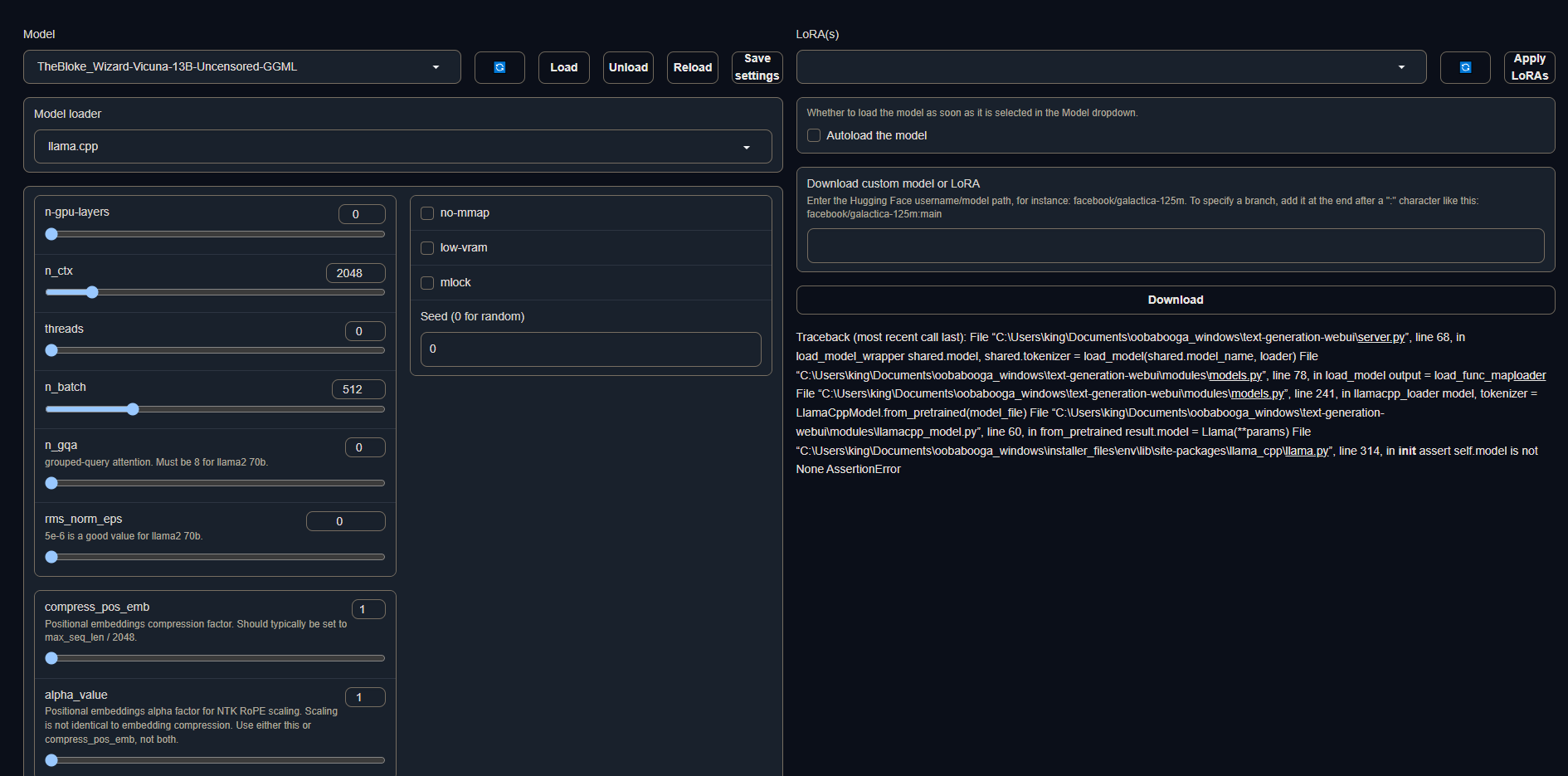The height and width of the screenshot is (776, 1568).
Task: Toggle the mlock checkbox
Action: click(x=427, y=282)
